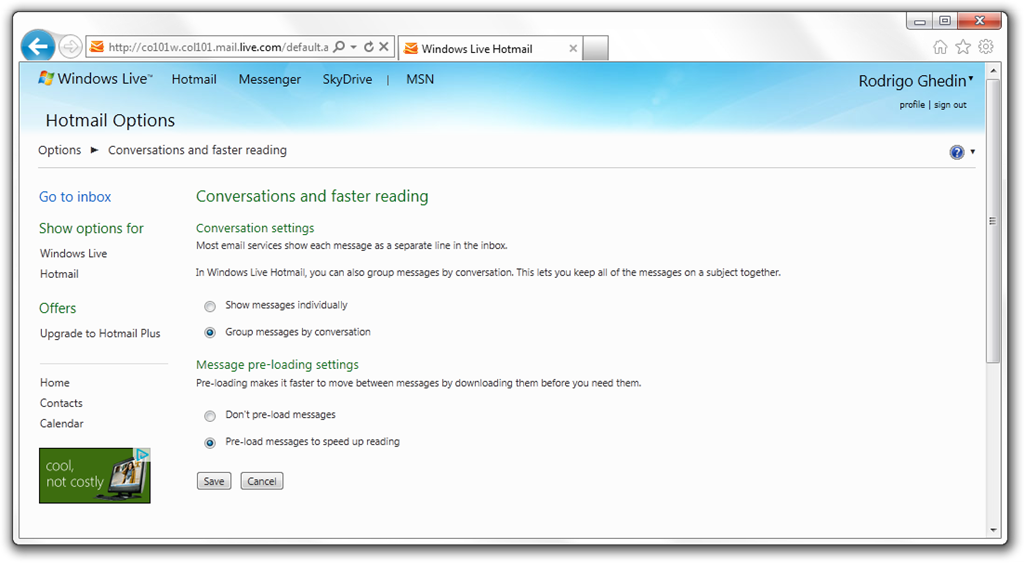Open Calendar in the sidebar
This screenshot has width=1024, height=563.
62,423
